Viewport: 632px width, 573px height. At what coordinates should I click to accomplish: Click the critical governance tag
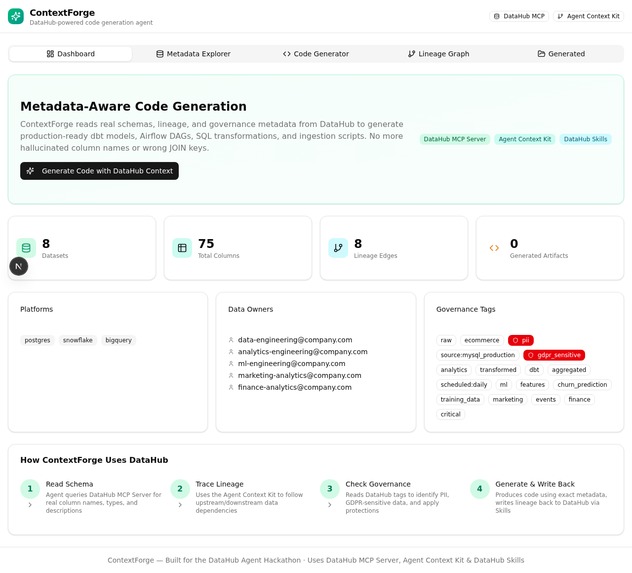pyautogui.click(x=450, y=415)
